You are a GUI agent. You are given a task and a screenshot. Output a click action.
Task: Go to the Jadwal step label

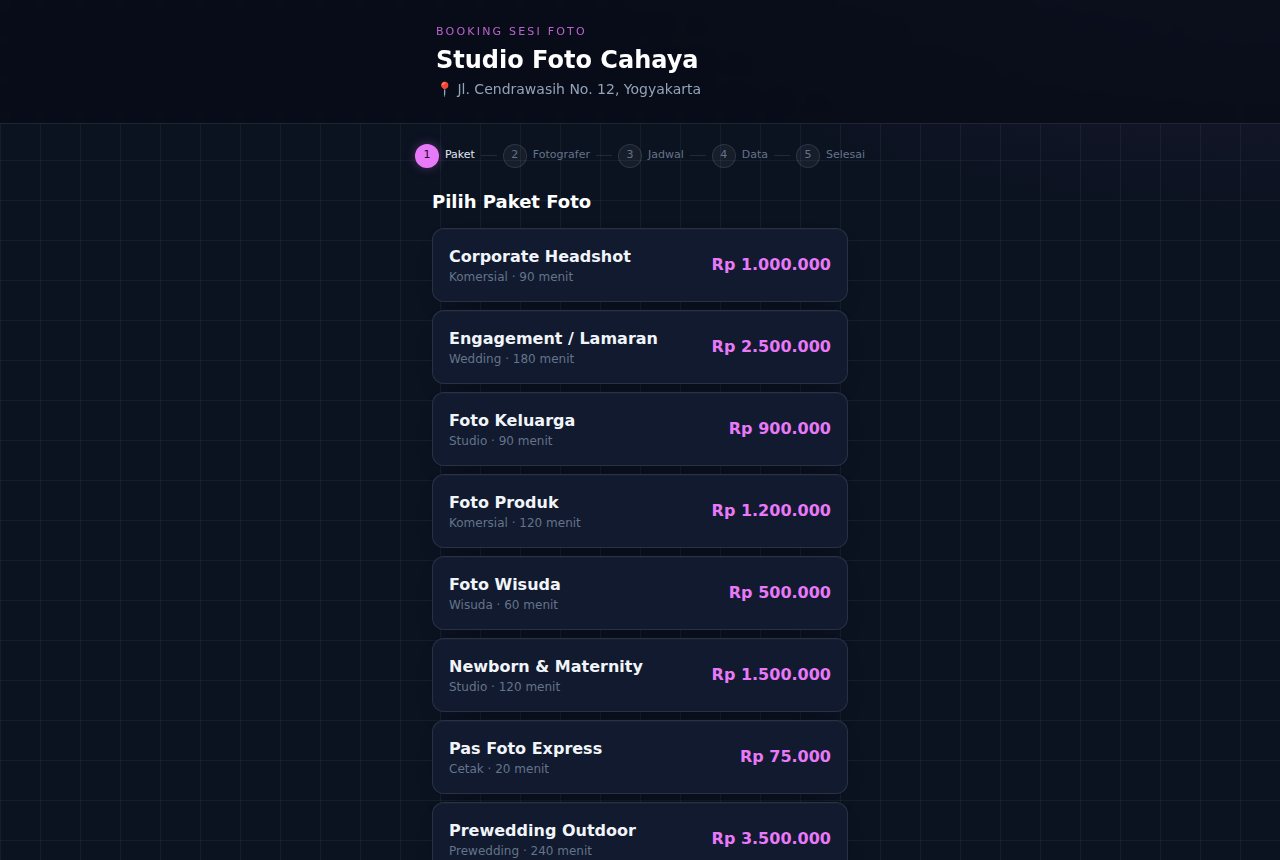point(666,155)
